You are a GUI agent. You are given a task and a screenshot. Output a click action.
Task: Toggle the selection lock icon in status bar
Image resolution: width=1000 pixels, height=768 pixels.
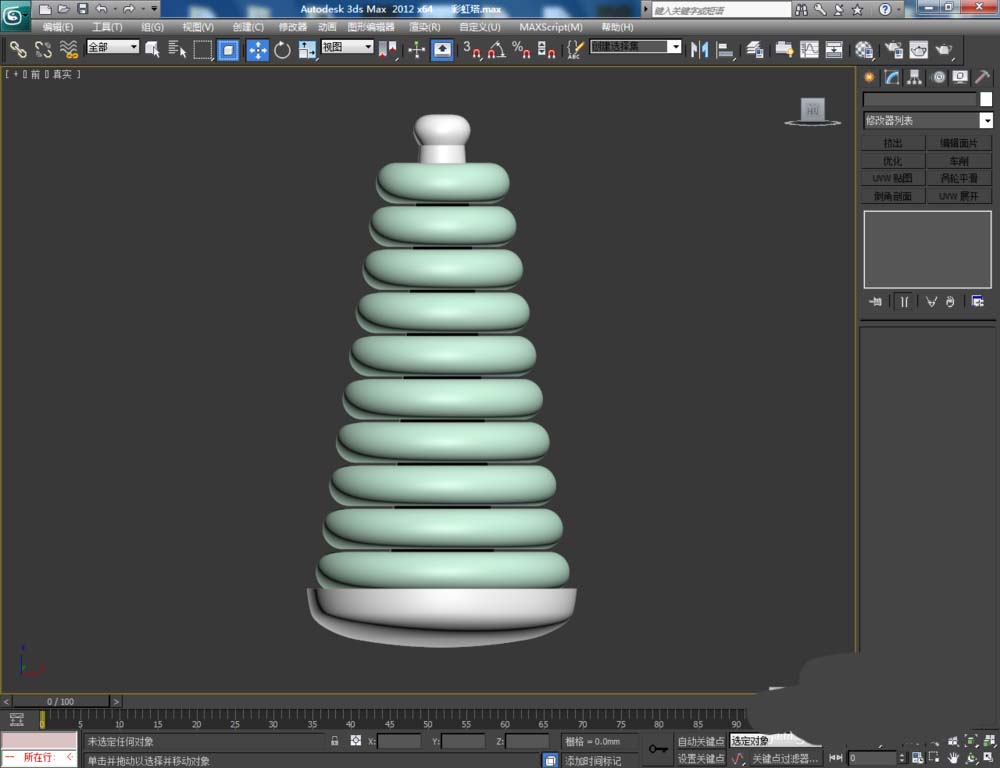click(x=335, y=741)
